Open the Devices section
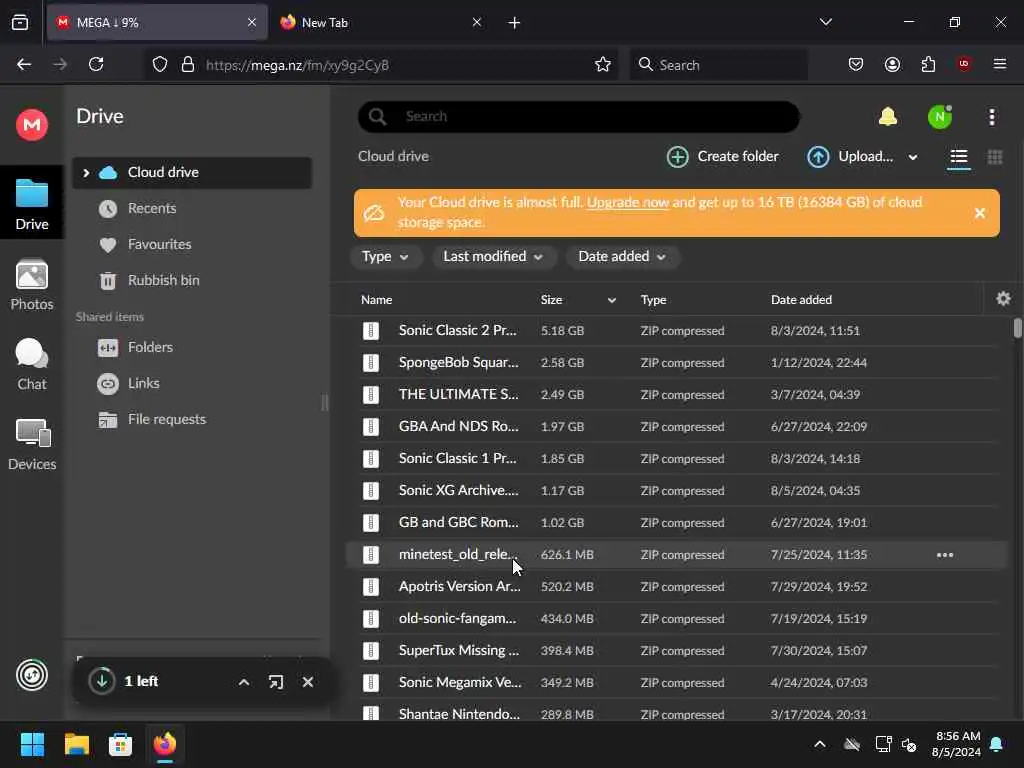 (31, 445)
